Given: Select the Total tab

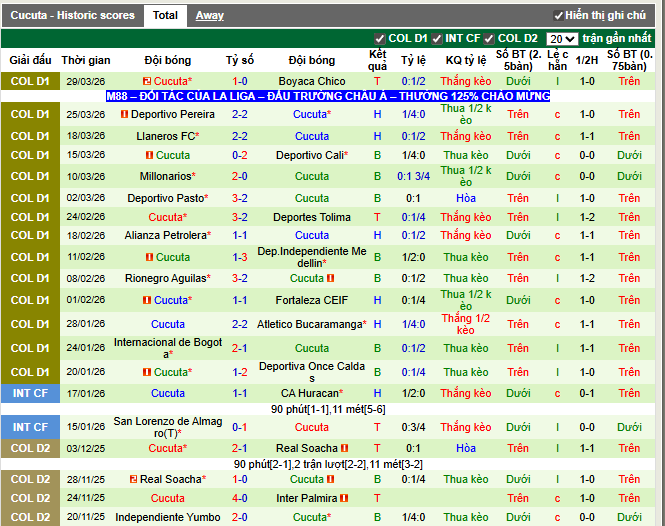Looking at the screenshot, I should 165,16.
